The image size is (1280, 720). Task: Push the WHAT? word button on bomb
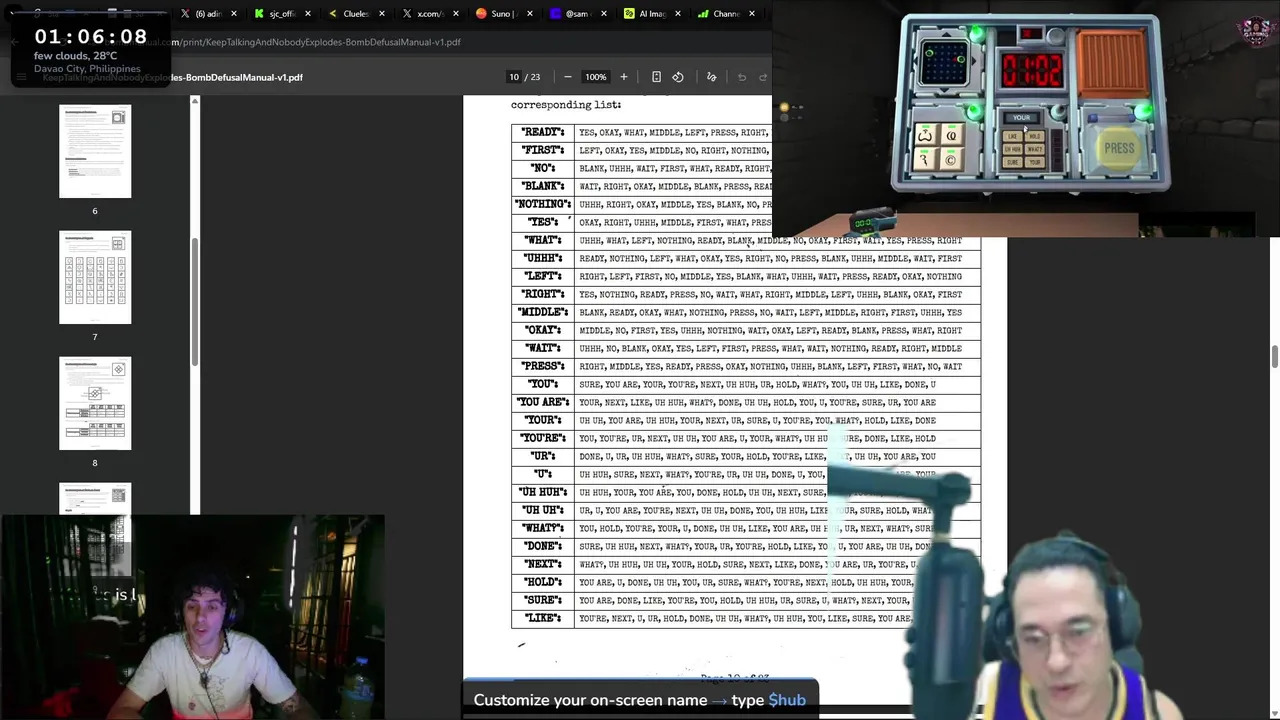click(x=1035, y=149)
